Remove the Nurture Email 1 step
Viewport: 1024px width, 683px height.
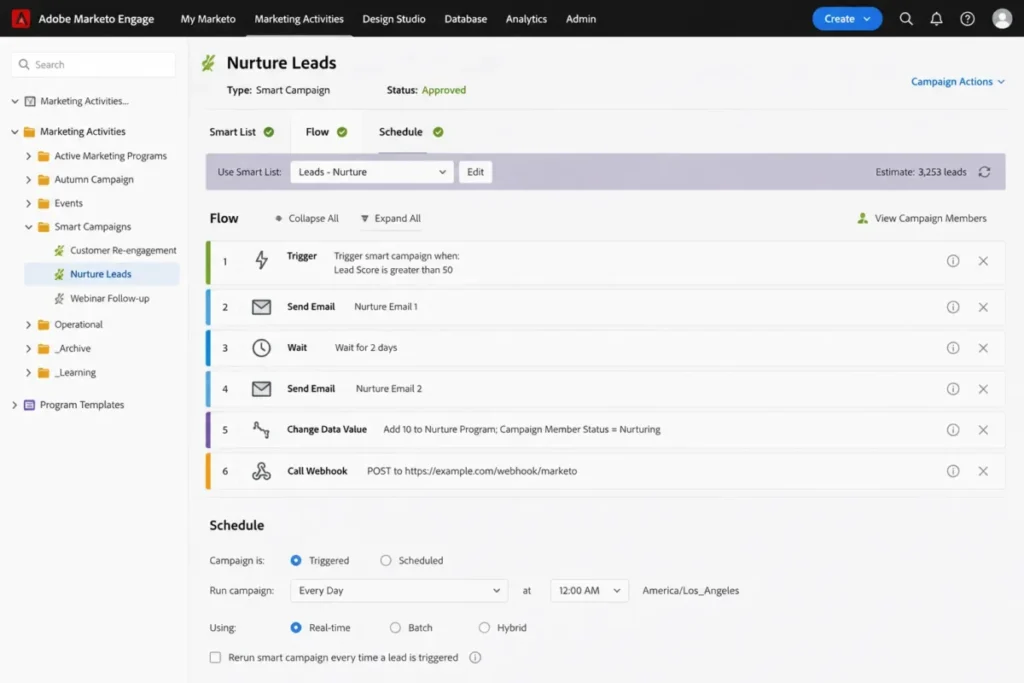tap(983, 307)
